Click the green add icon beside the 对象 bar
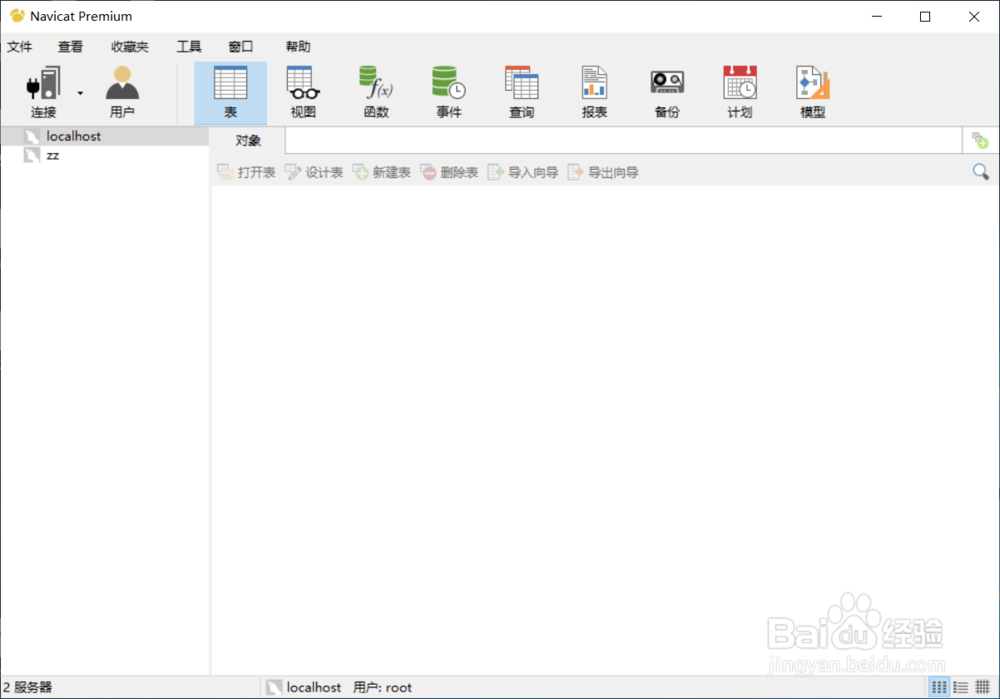This screenshot has width=1000, height=699. click(981, 140)
